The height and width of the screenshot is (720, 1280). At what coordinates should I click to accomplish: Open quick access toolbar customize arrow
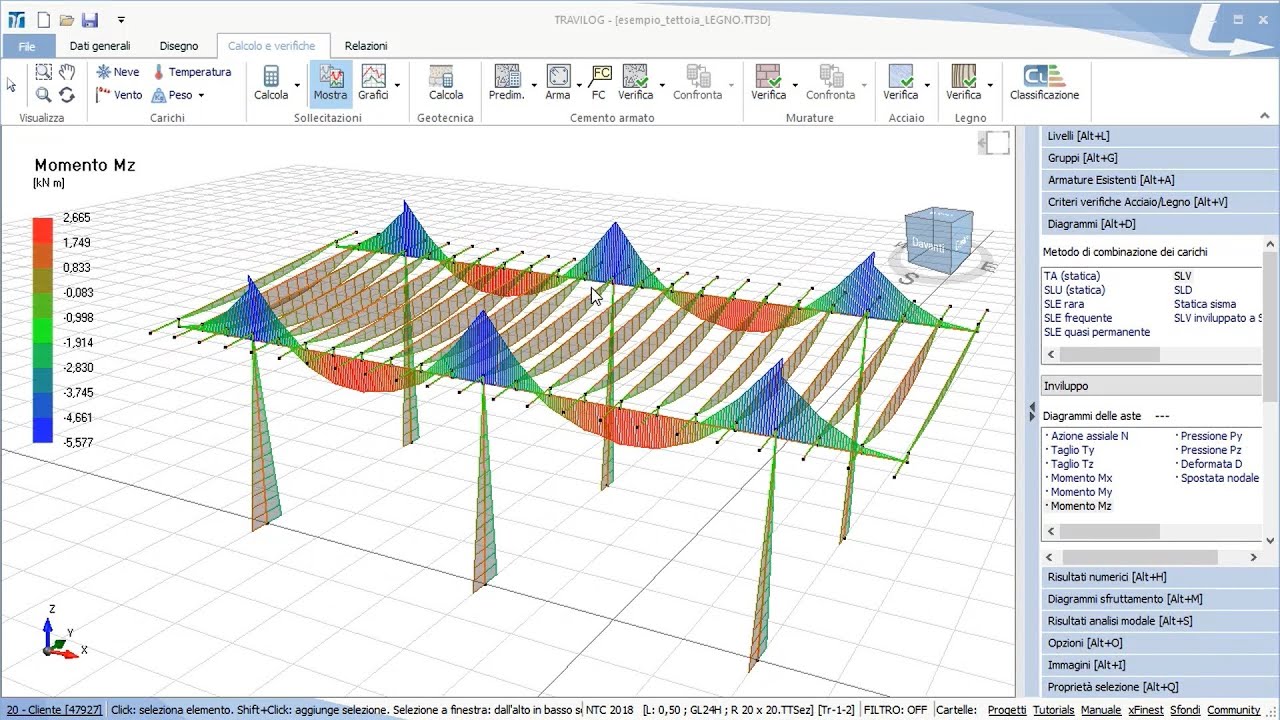click(x=121, y=20)
